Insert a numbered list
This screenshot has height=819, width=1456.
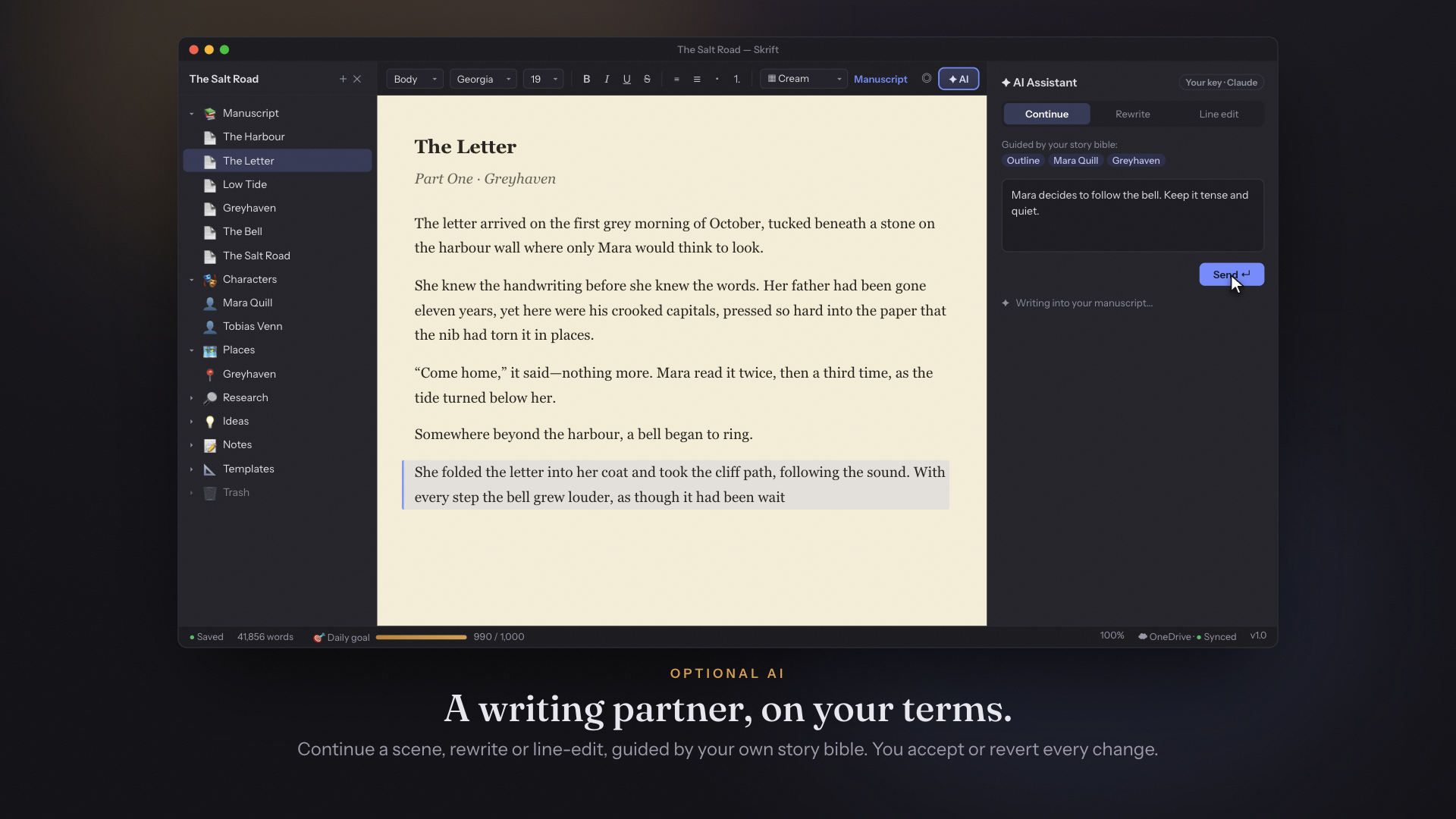pos(736,79)
